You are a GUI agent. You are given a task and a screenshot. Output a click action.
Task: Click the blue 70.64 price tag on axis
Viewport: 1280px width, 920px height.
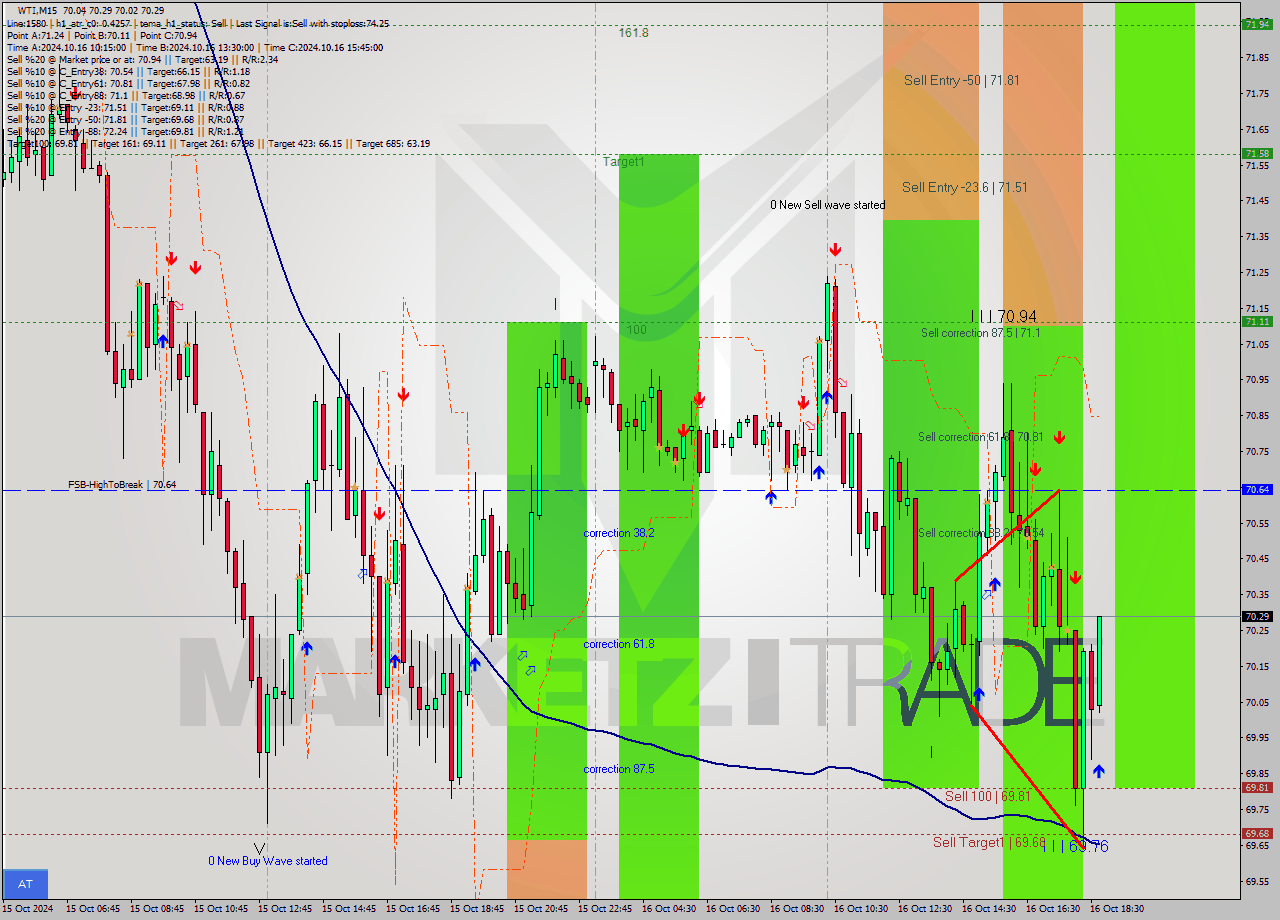1257,490
